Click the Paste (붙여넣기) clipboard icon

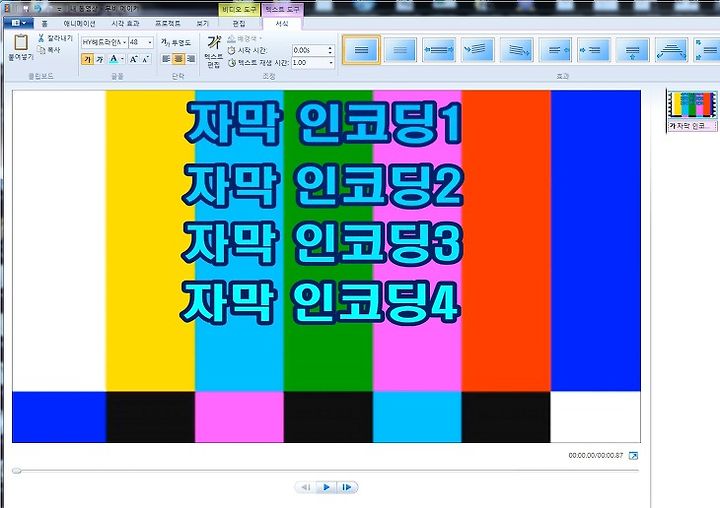point(21,42)
